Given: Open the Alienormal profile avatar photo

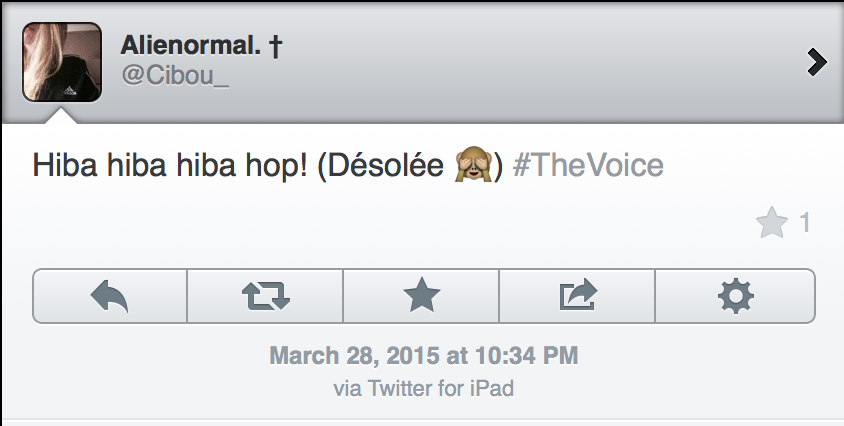Looking at the screenshot, I should pos(61,63).
